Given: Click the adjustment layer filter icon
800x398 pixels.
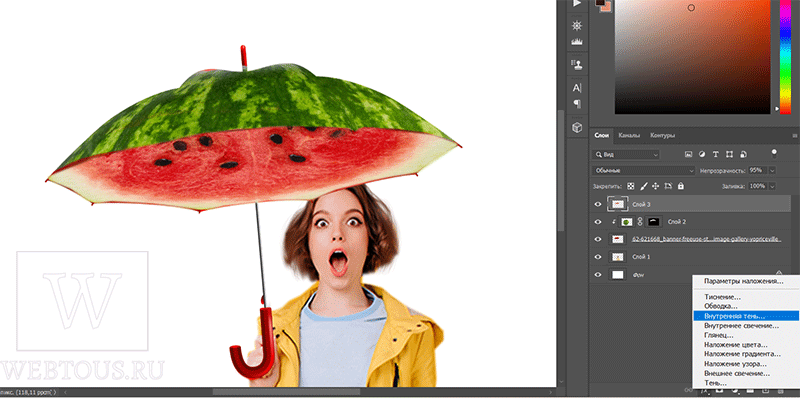Looking at the screenshot, I should tap(702, 154).
